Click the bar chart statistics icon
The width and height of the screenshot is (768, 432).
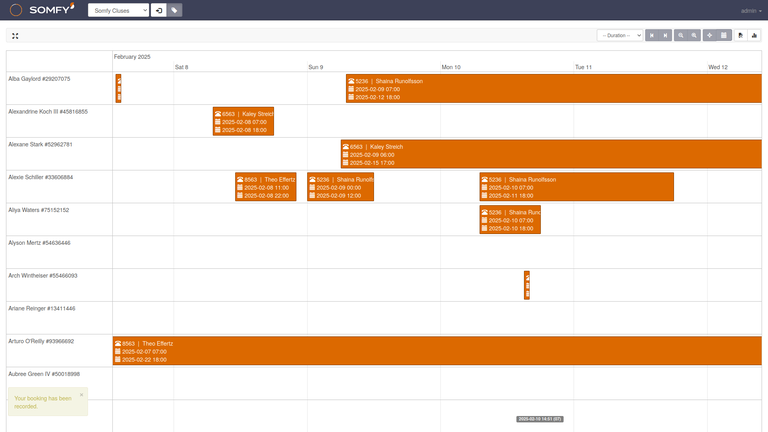[754, 35]
